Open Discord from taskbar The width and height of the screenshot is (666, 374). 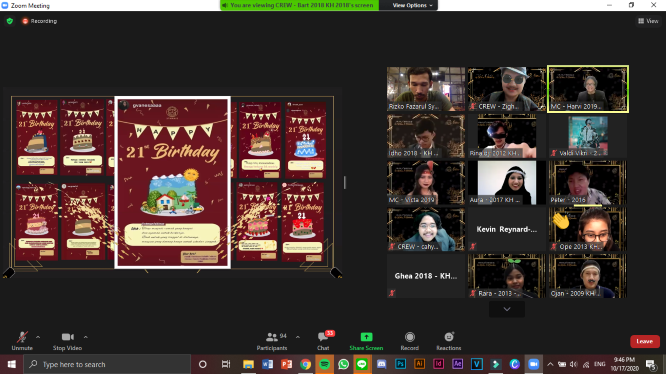click(381, 364)
